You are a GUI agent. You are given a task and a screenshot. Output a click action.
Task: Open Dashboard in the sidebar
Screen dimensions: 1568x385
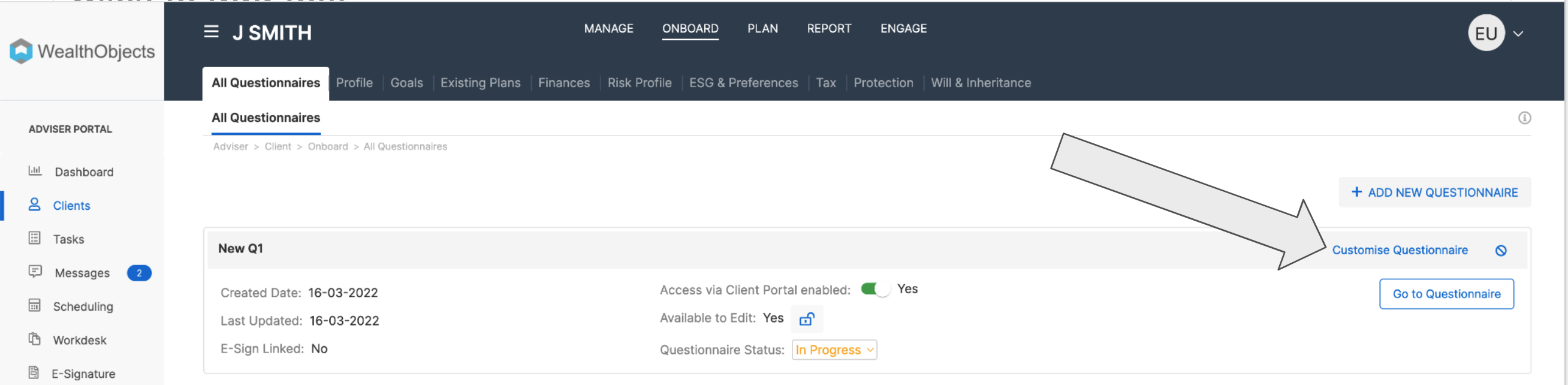point(84,172)
